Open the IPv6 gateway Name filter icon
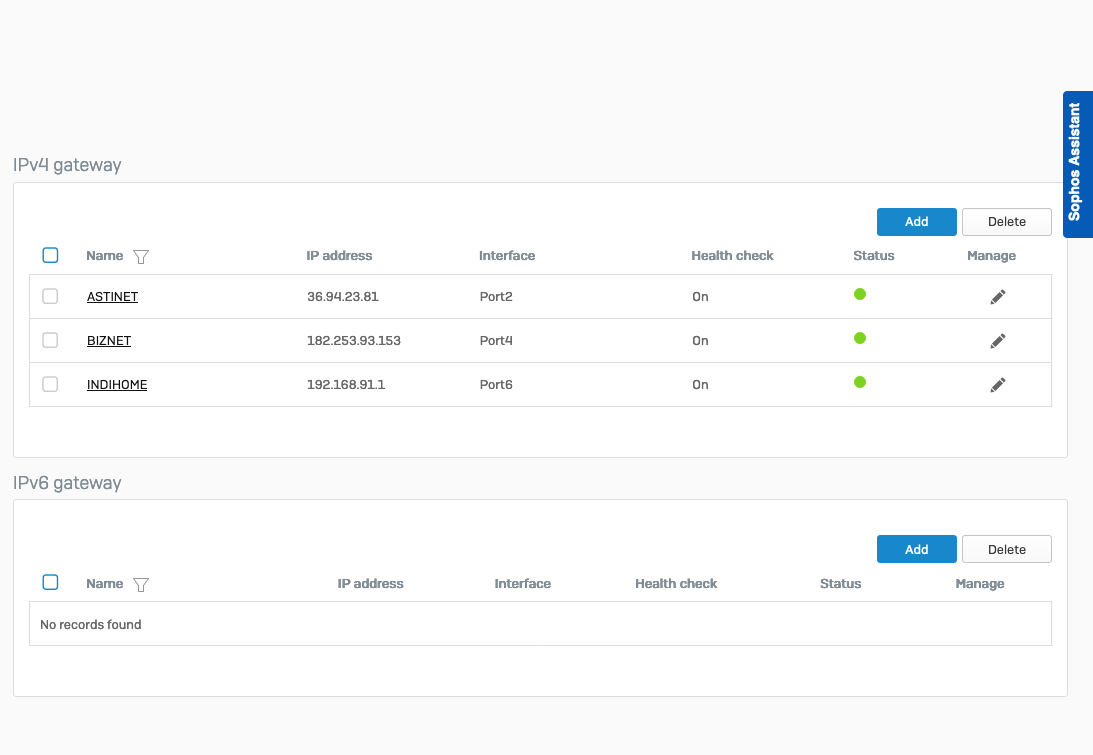The width and height of the screenshot is (1093, 755). click(x=141, y=584)
